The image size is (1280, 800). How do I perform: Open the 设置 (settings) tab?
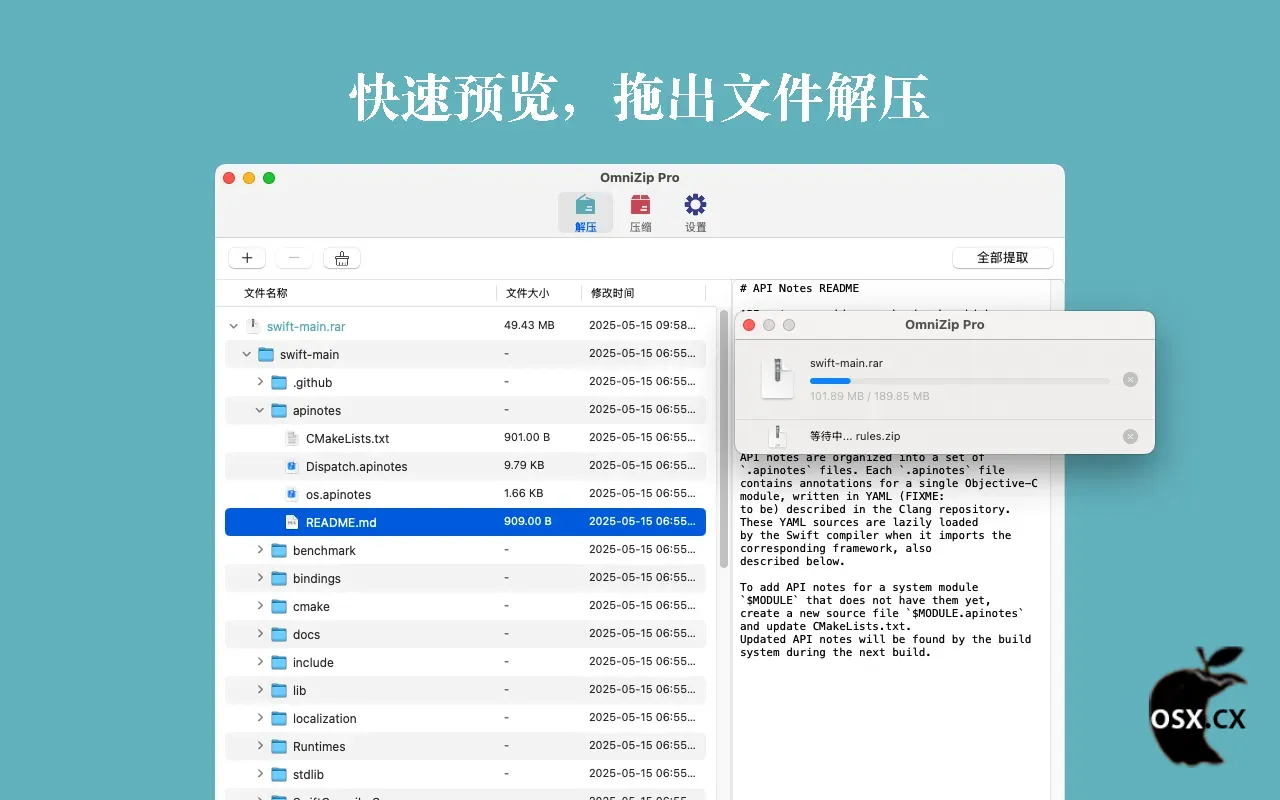click(695, 213)
